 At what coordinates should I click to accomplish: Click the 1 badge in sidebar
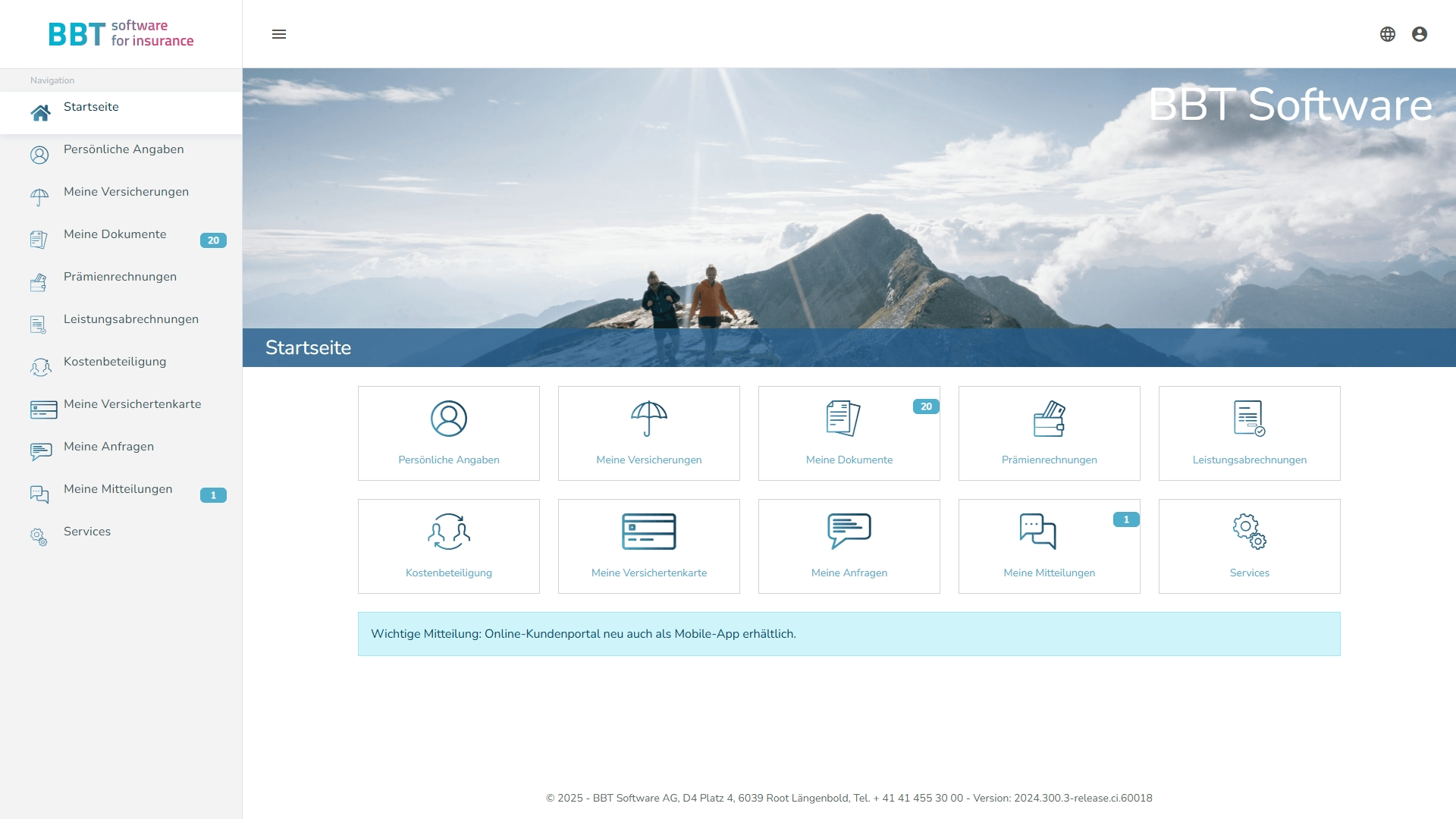point(213,495)
